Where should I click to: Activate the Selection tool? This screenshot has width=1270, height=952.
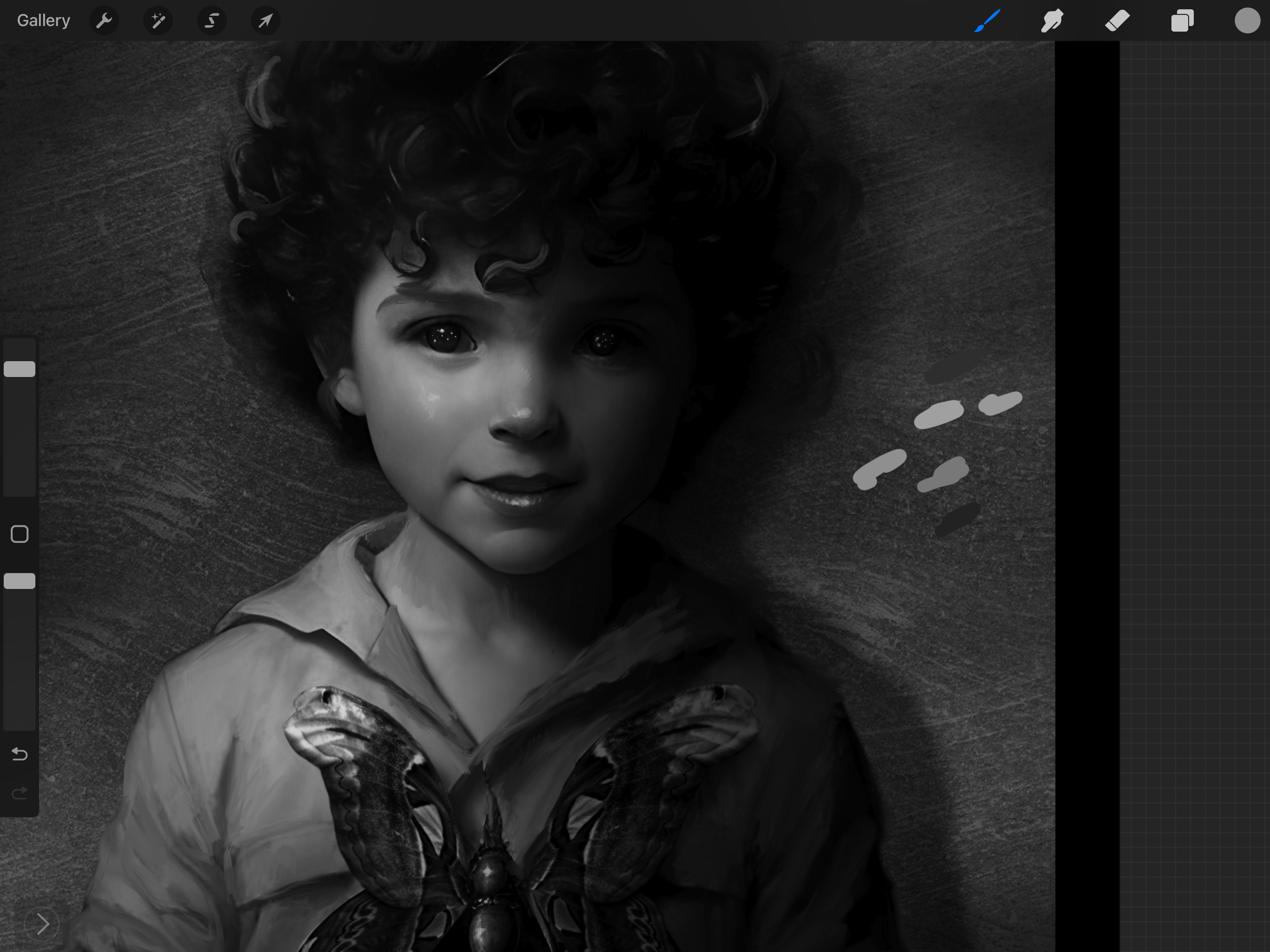tap(212, 20)
